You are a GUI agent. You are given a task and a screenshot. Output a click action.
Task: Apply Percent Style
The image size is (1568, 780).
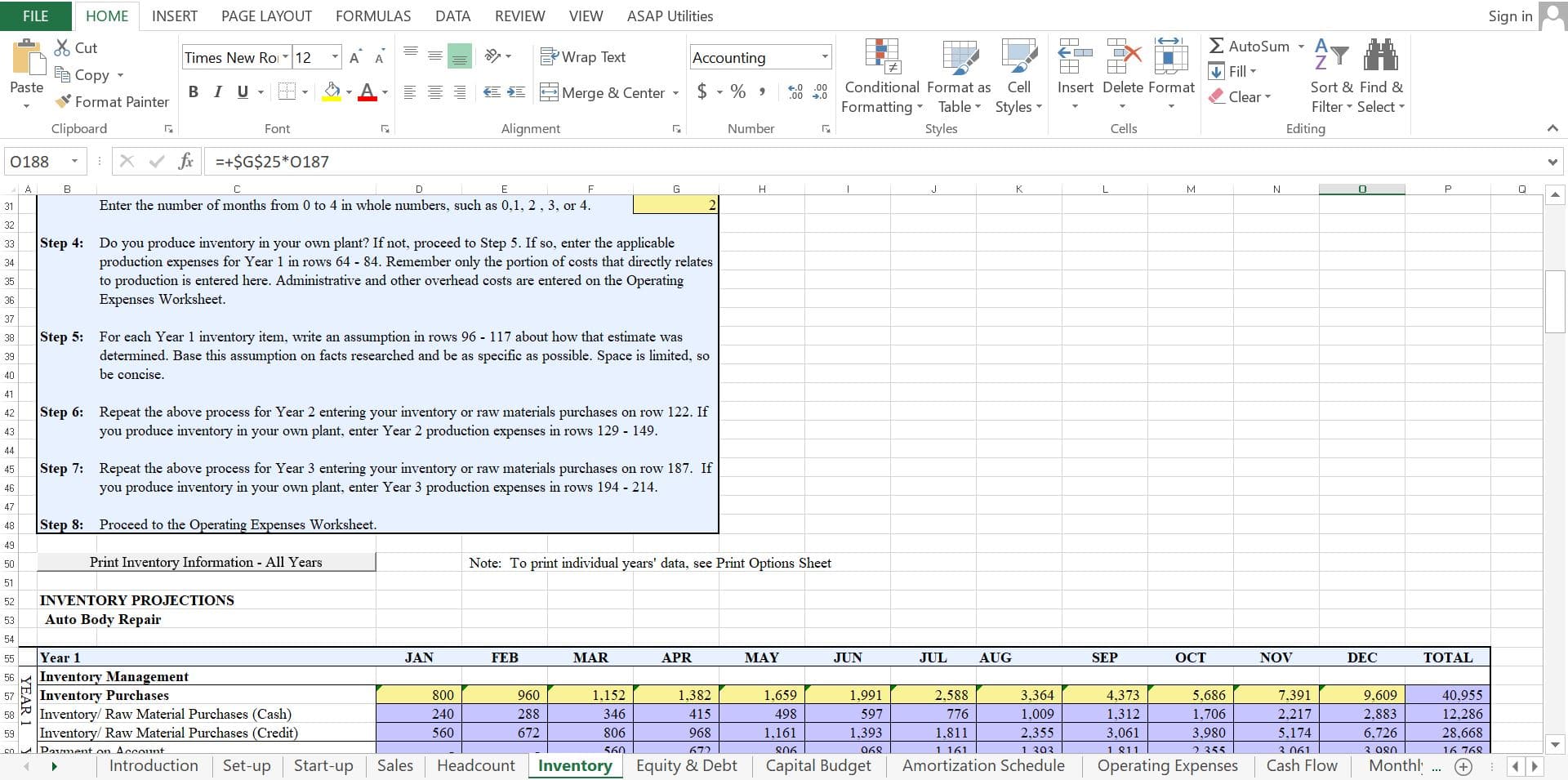738,91
